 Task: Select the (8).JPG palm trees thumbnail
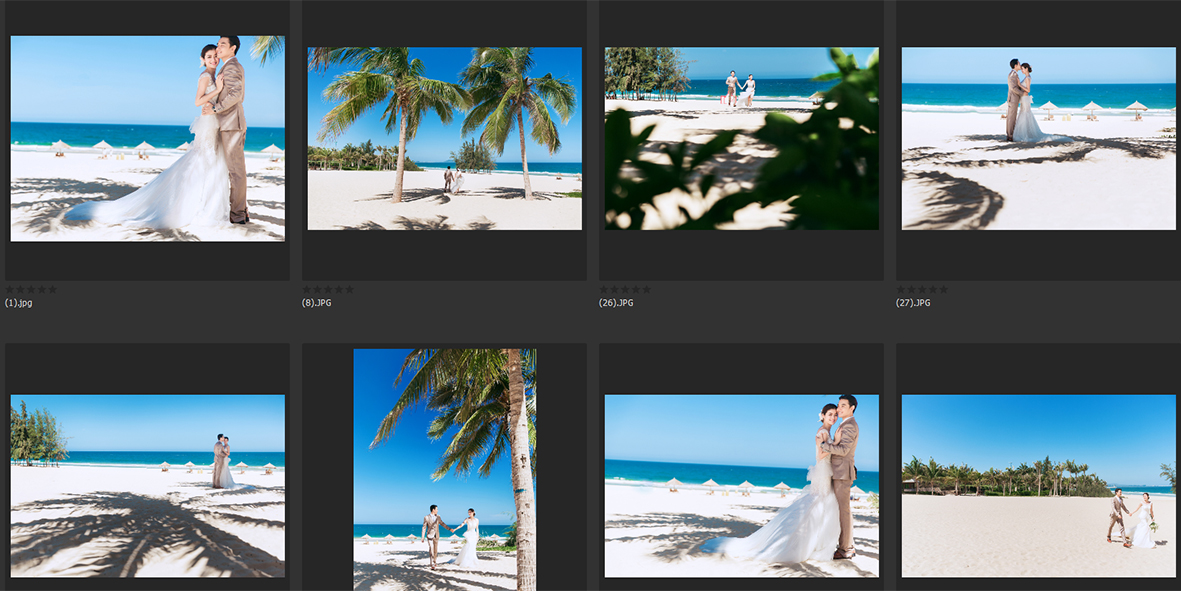click(444, 139)
